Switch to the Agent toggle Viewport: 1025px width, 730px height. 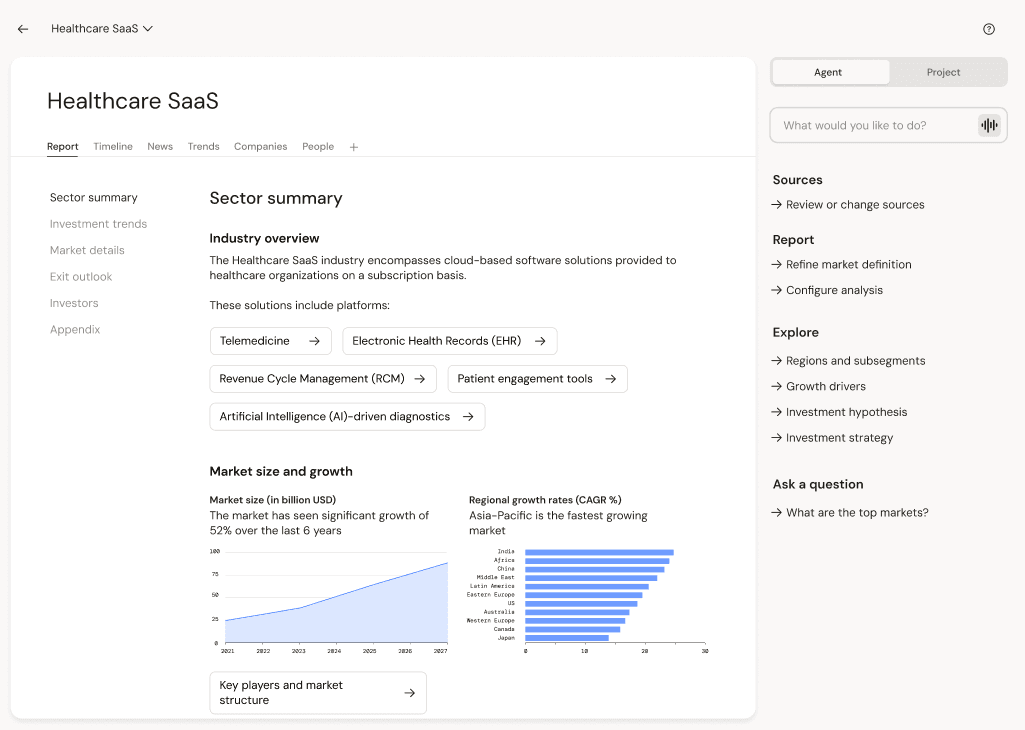click(x=830, y=72)
